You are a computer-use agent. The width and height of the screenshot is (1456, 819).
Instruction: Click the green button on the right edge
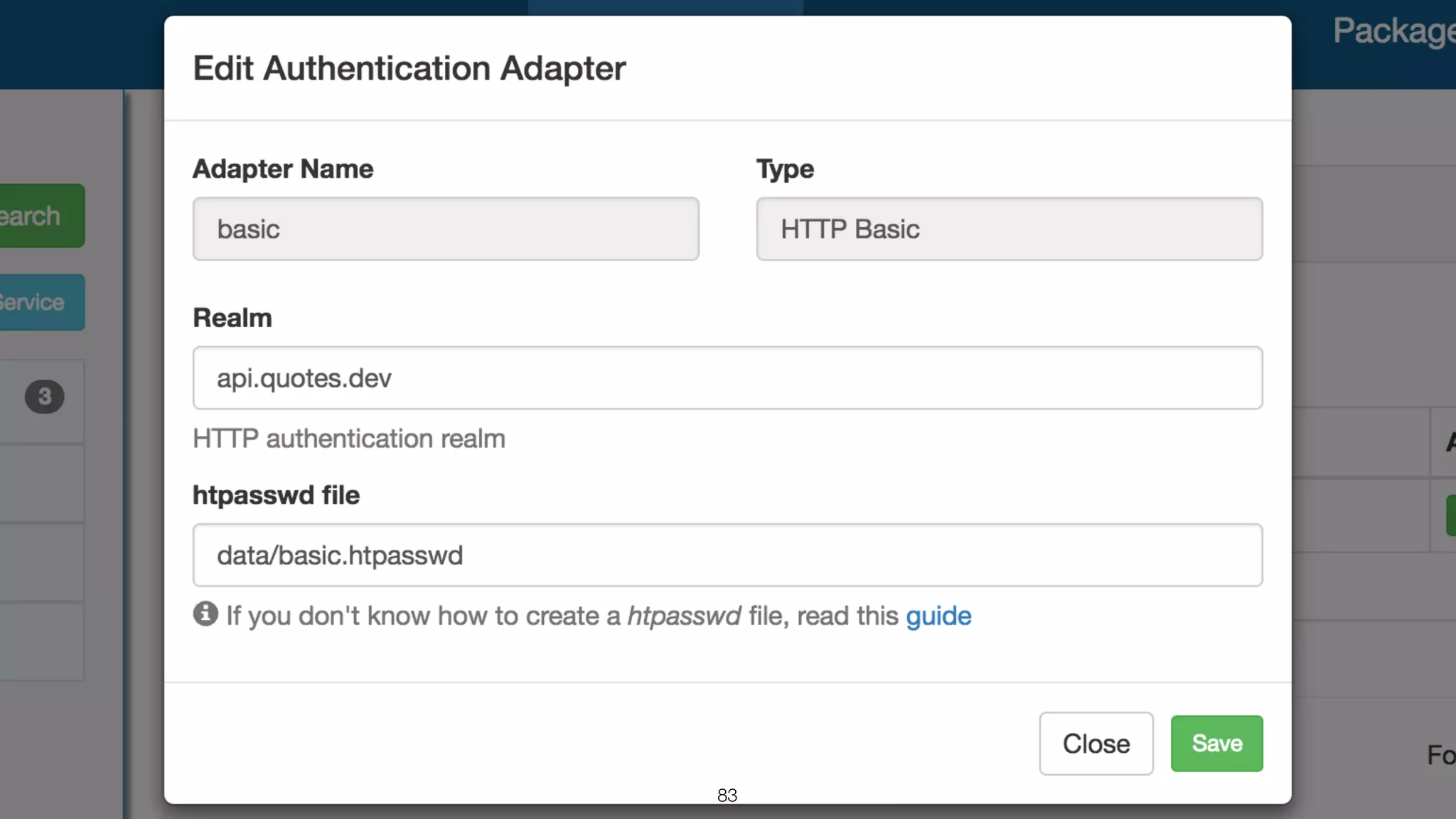[x=1450, y=515]
